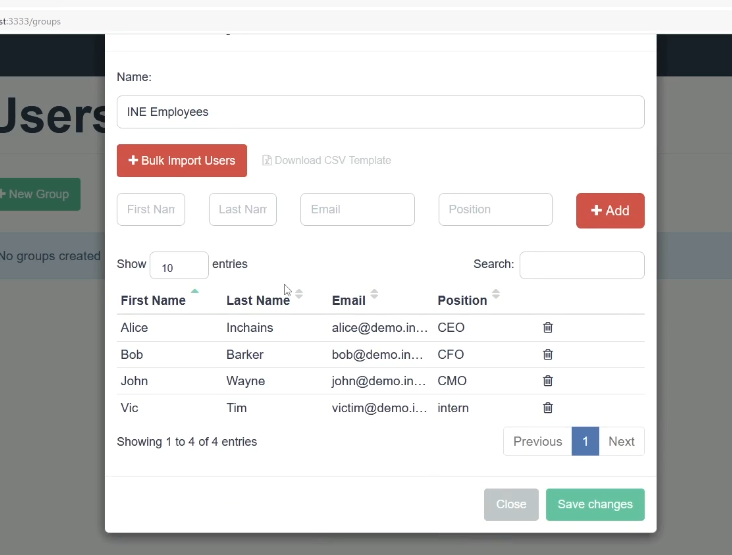Remove John Wayne using trash icon
Screen dimensions: 732x555
click(x=547, y=381)
